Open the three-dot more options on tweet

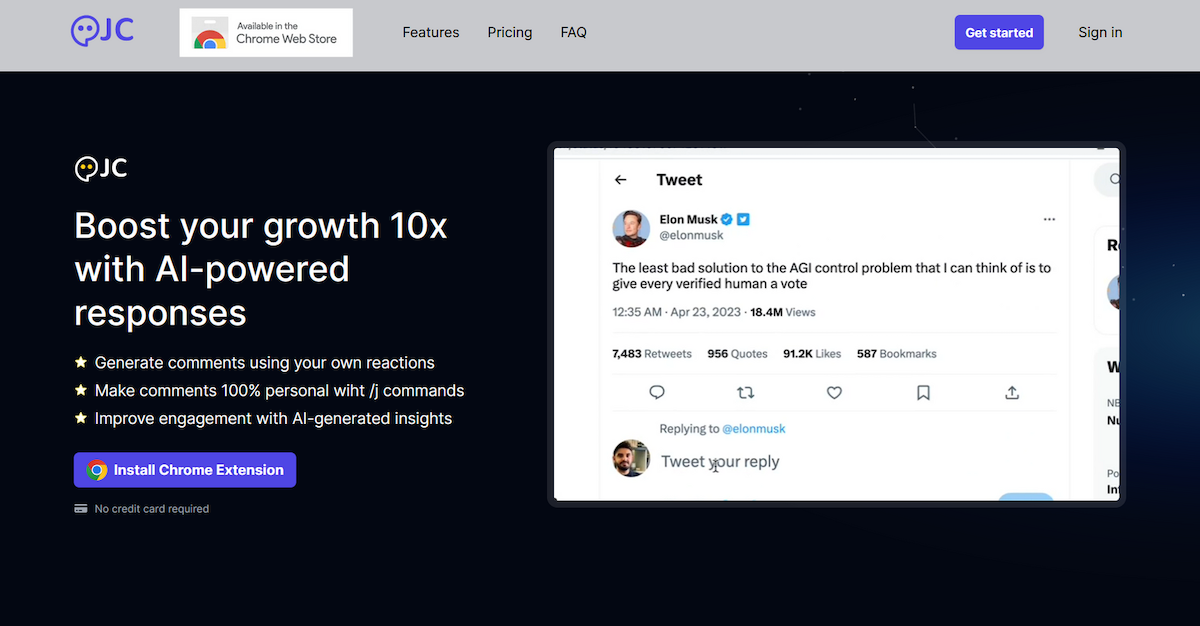pos(1049,219)
